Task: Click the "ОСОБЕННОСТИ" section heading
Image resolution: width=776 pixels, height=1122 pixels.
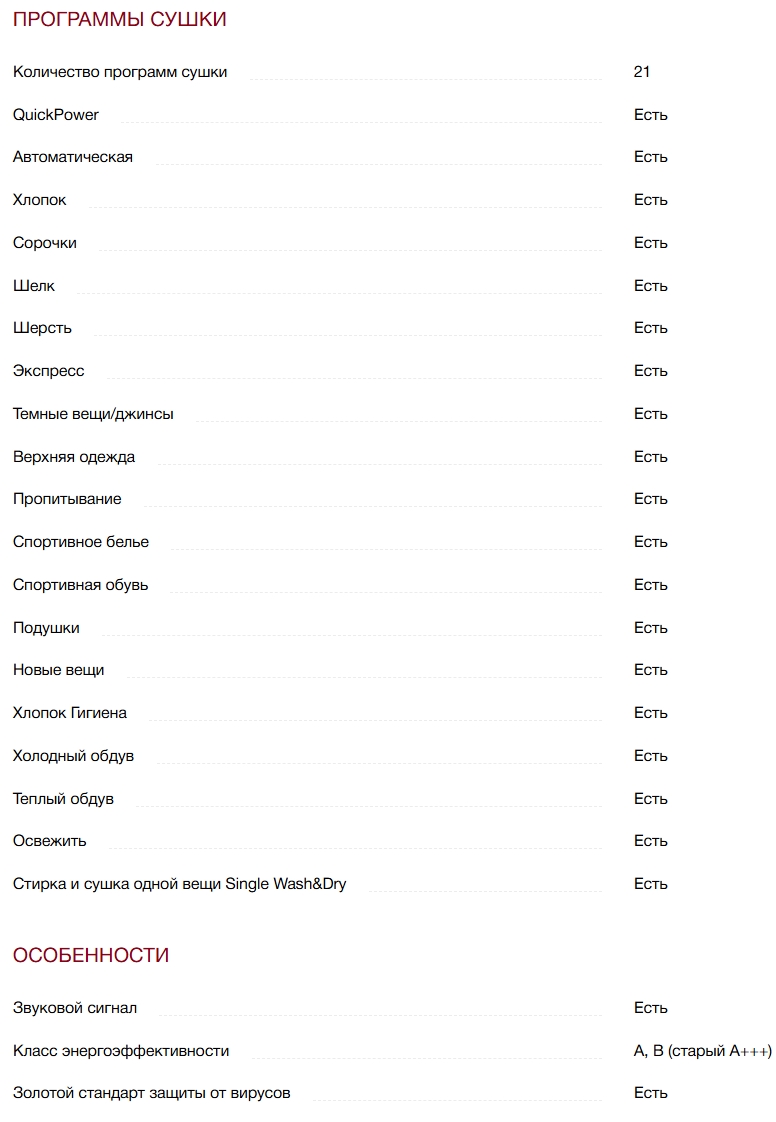Action: pyautogui.click(x=91, y=955)
